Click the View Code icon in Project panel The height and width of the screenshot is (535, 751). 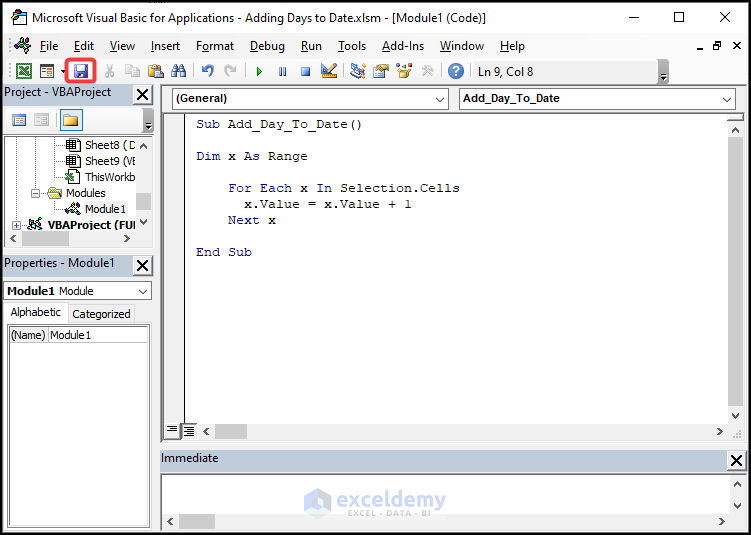[x=19, y=120]
